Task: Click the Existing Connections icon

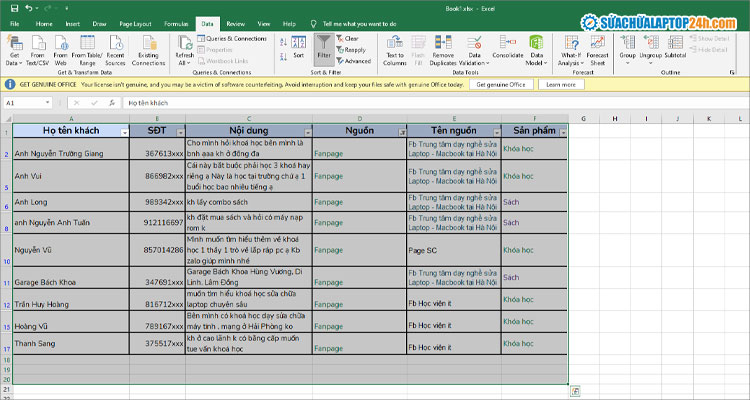Action: (148, 46)
